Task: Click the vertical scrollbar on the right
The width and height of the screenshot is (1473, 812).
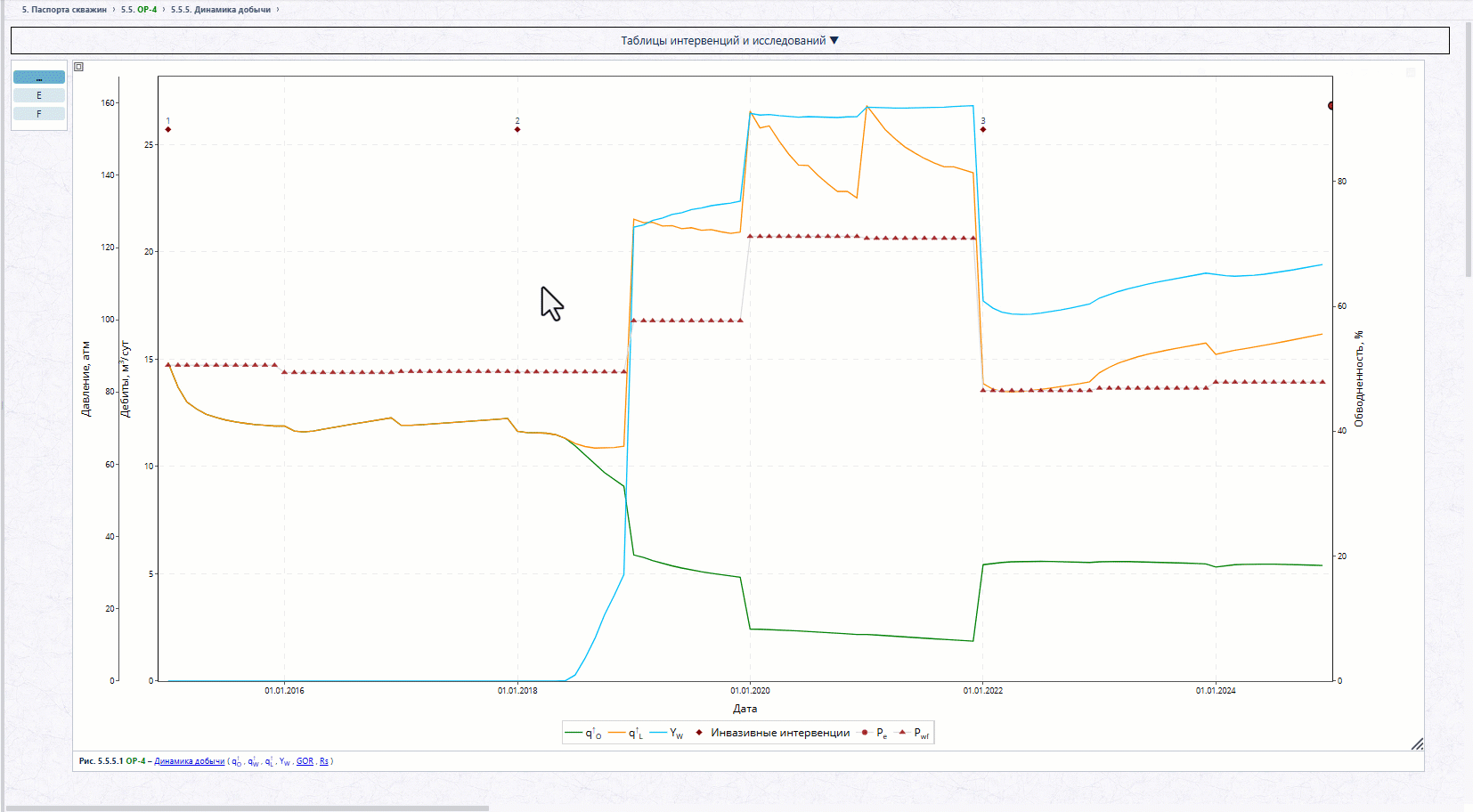Action: click(1469, 151)
